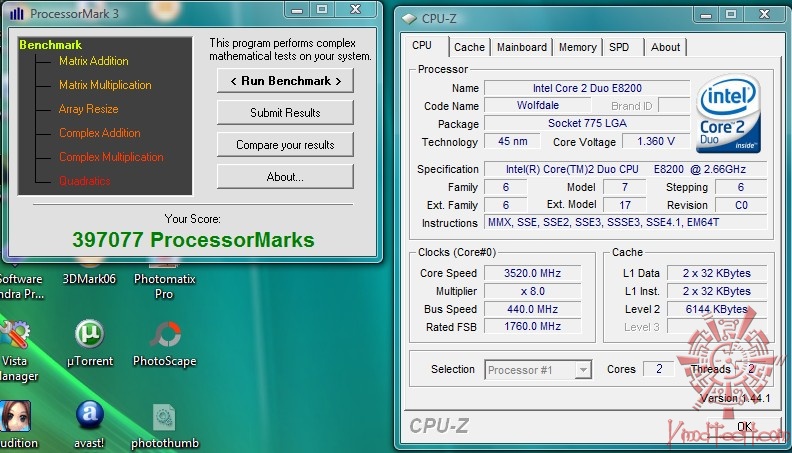The width and height of the screenshot is (792, 453).
Task: Click the Multiplier value x 8.0
Action: coord(532,291)
